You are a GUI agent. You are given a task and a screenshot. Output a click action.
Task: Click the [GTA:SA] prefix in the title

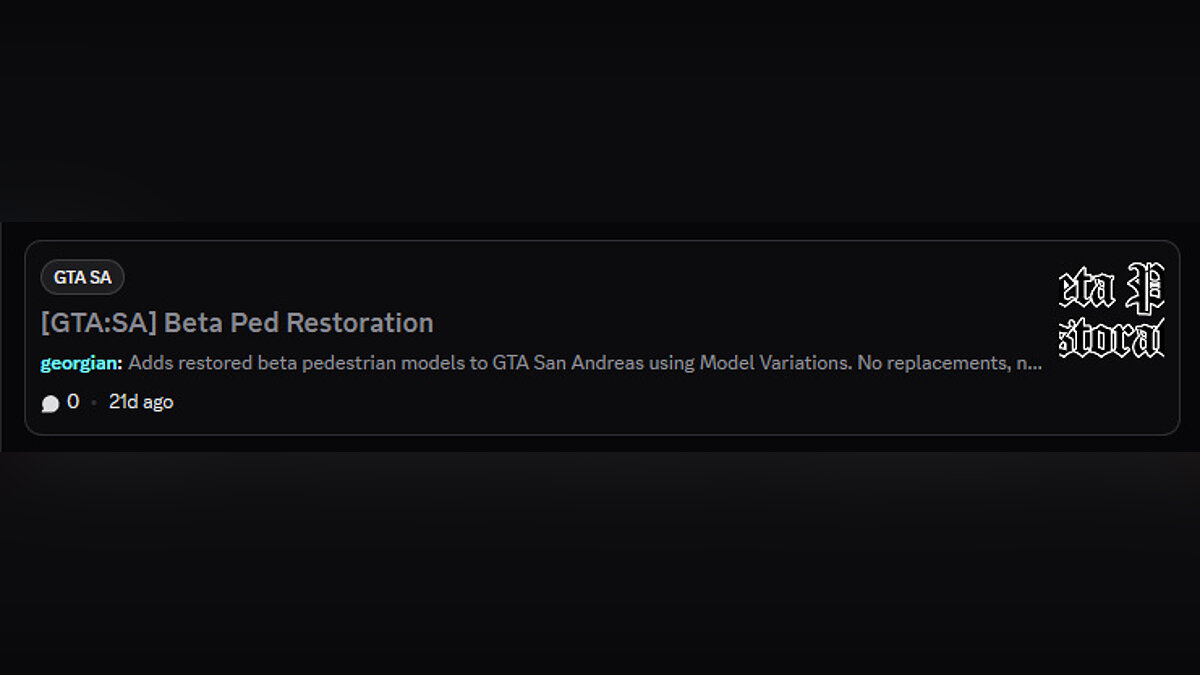98,323
